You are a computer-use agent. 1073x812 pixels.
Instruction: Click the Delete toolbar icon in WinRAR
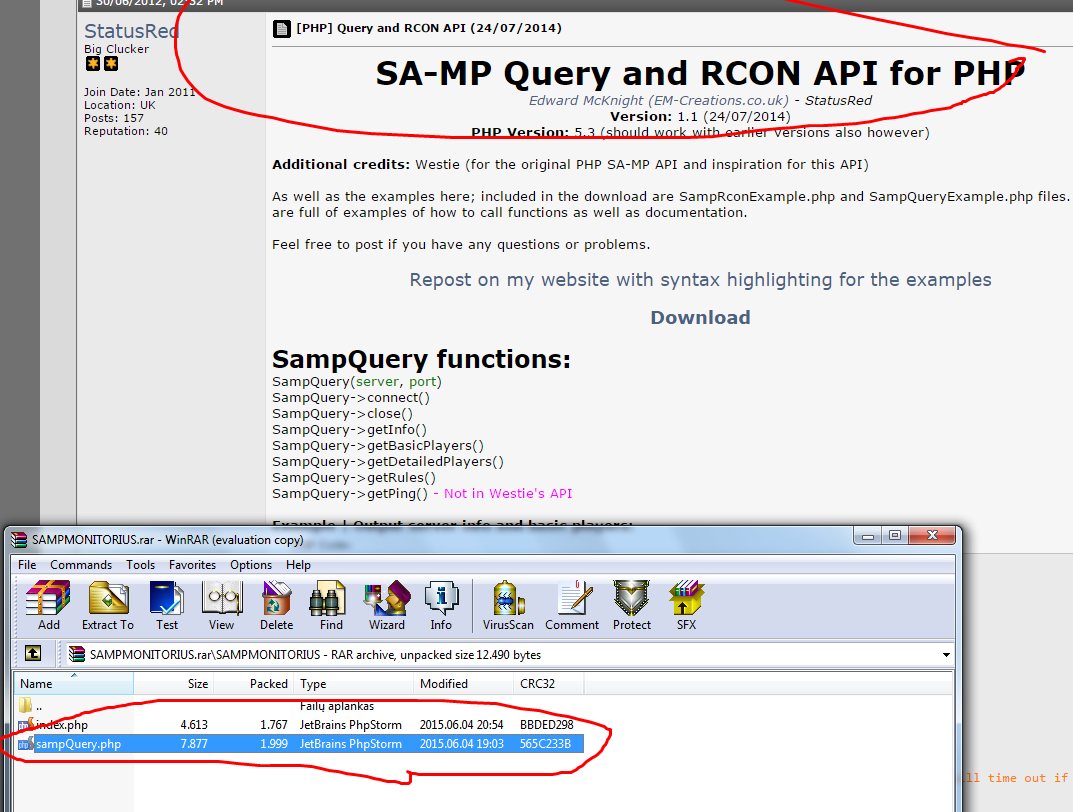(x=276, y=605)
